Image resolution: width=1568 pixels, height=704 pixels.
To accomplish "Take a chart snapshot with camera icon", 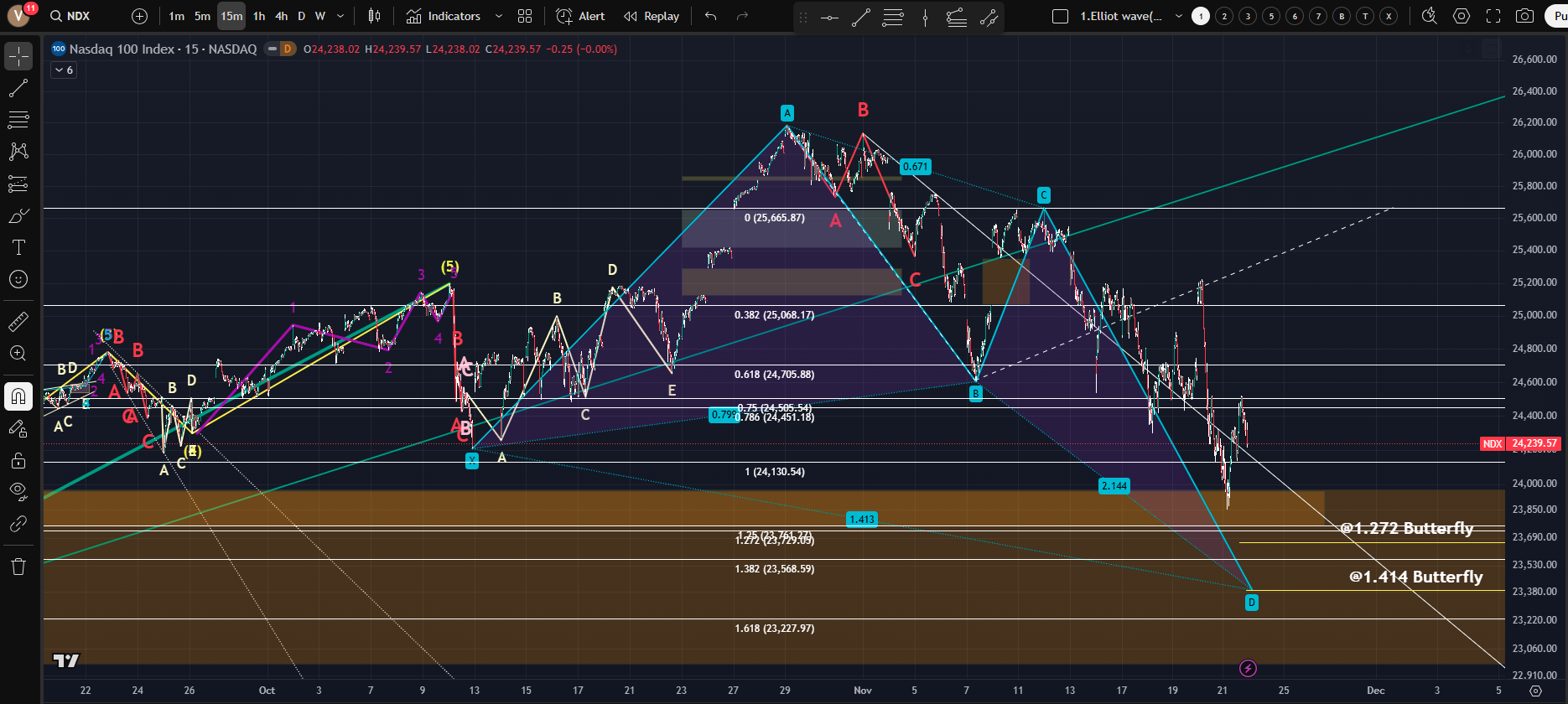I will [1525, 16].
